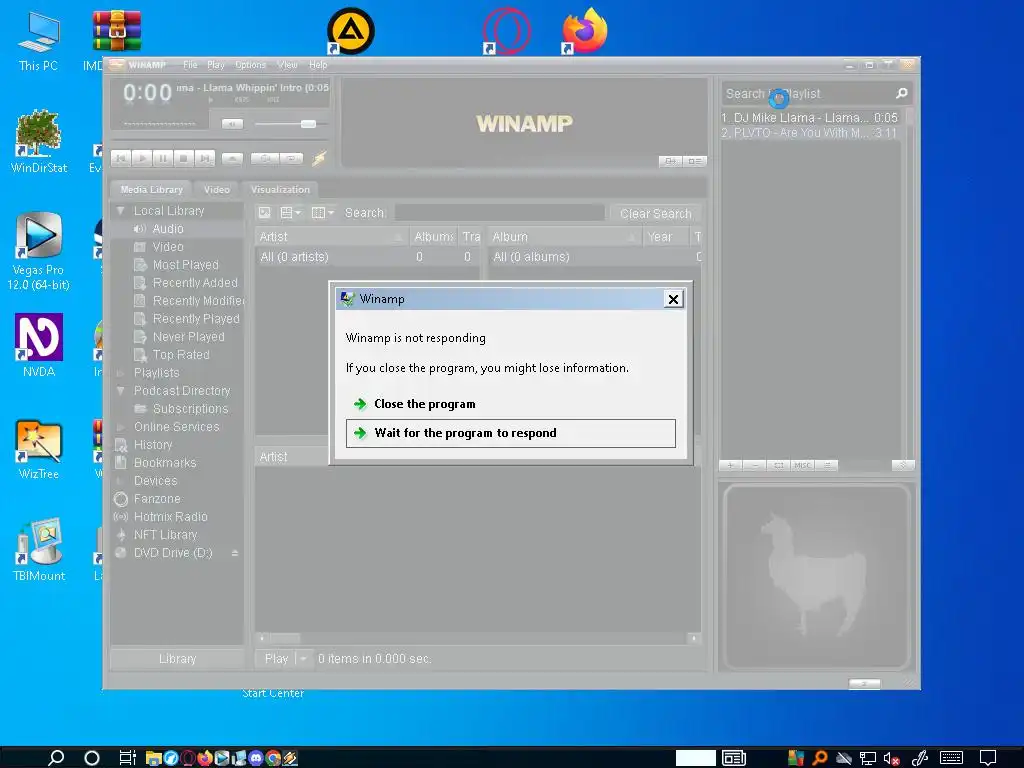The image size is (1024, 768).
Task: Toggle the mute speaker button
Action: click(x=232, y=123)
